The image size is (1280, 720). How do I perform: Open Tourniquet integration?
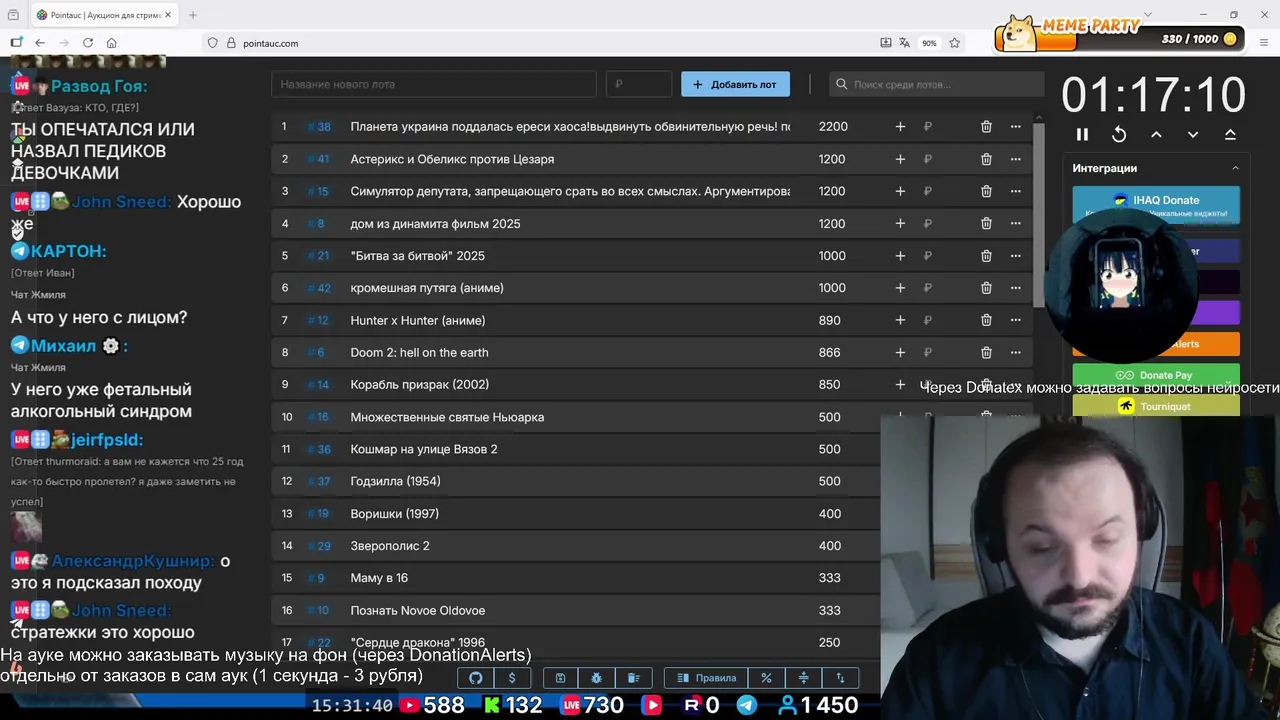pos(1156,405)
